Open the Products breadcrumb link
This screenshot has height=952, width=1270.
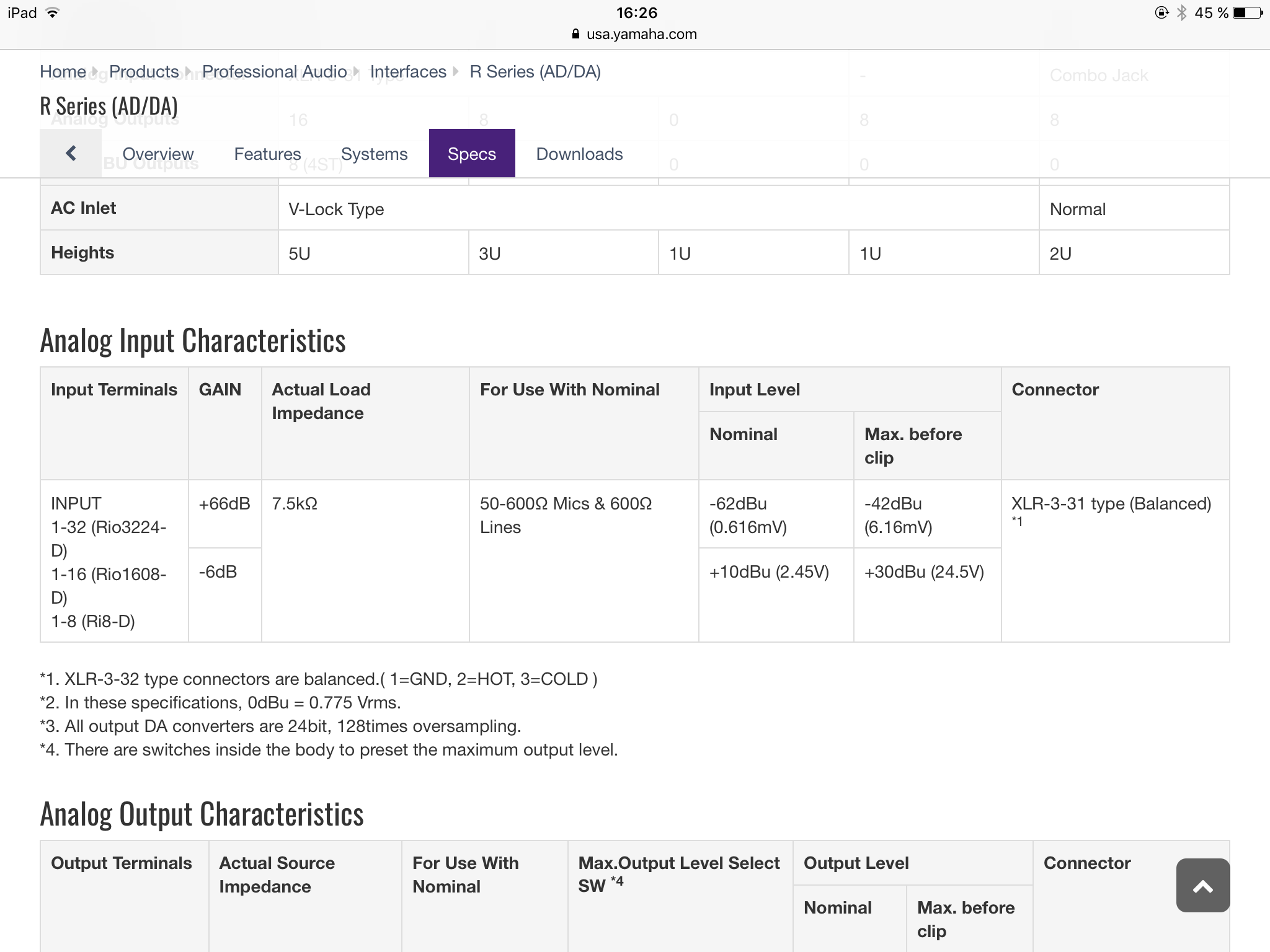[144, 72]
